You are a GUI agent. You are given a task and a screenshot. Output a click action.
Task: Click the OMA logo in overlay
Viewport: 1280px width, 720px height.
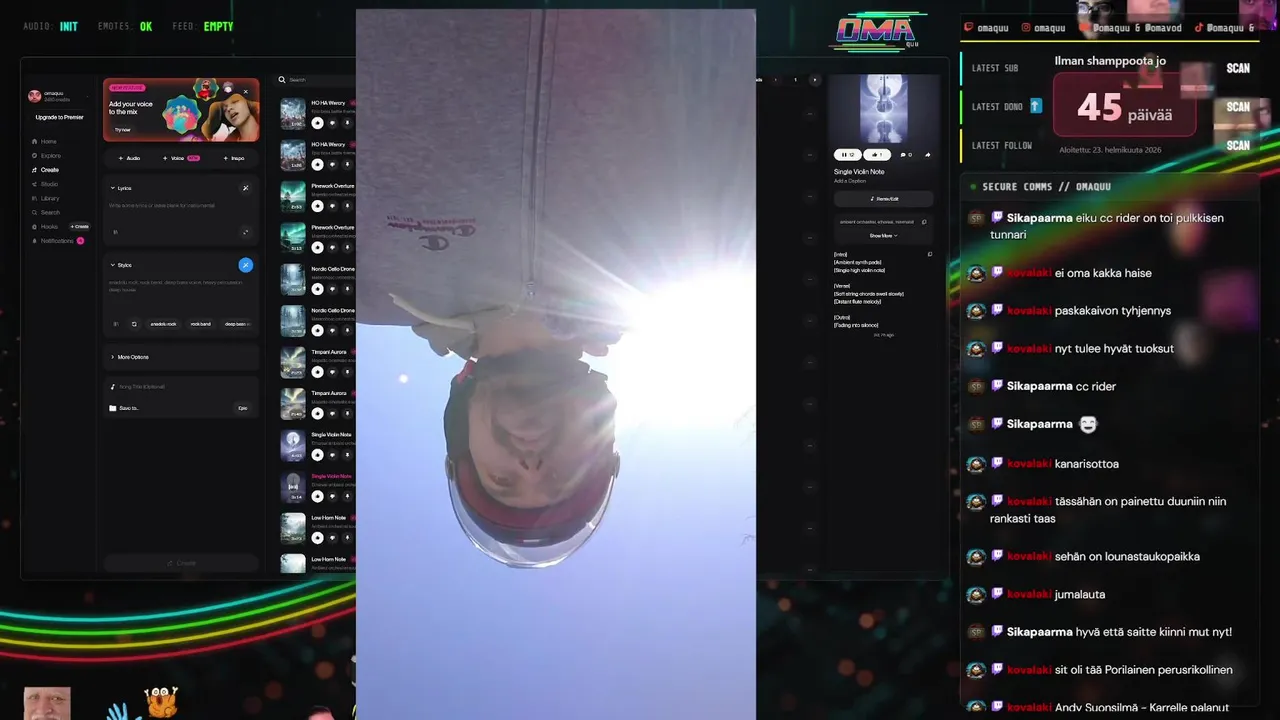click(877, 33)
